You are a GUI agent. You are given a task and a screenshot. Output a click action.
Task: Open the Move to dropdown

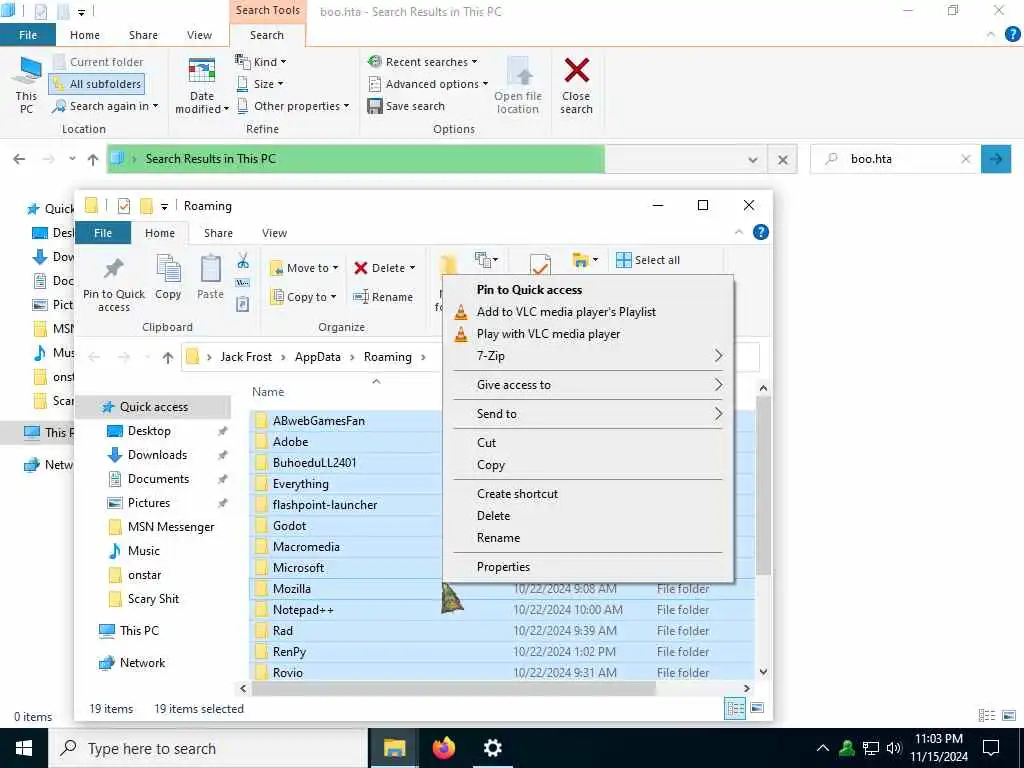tap(304, 268)
